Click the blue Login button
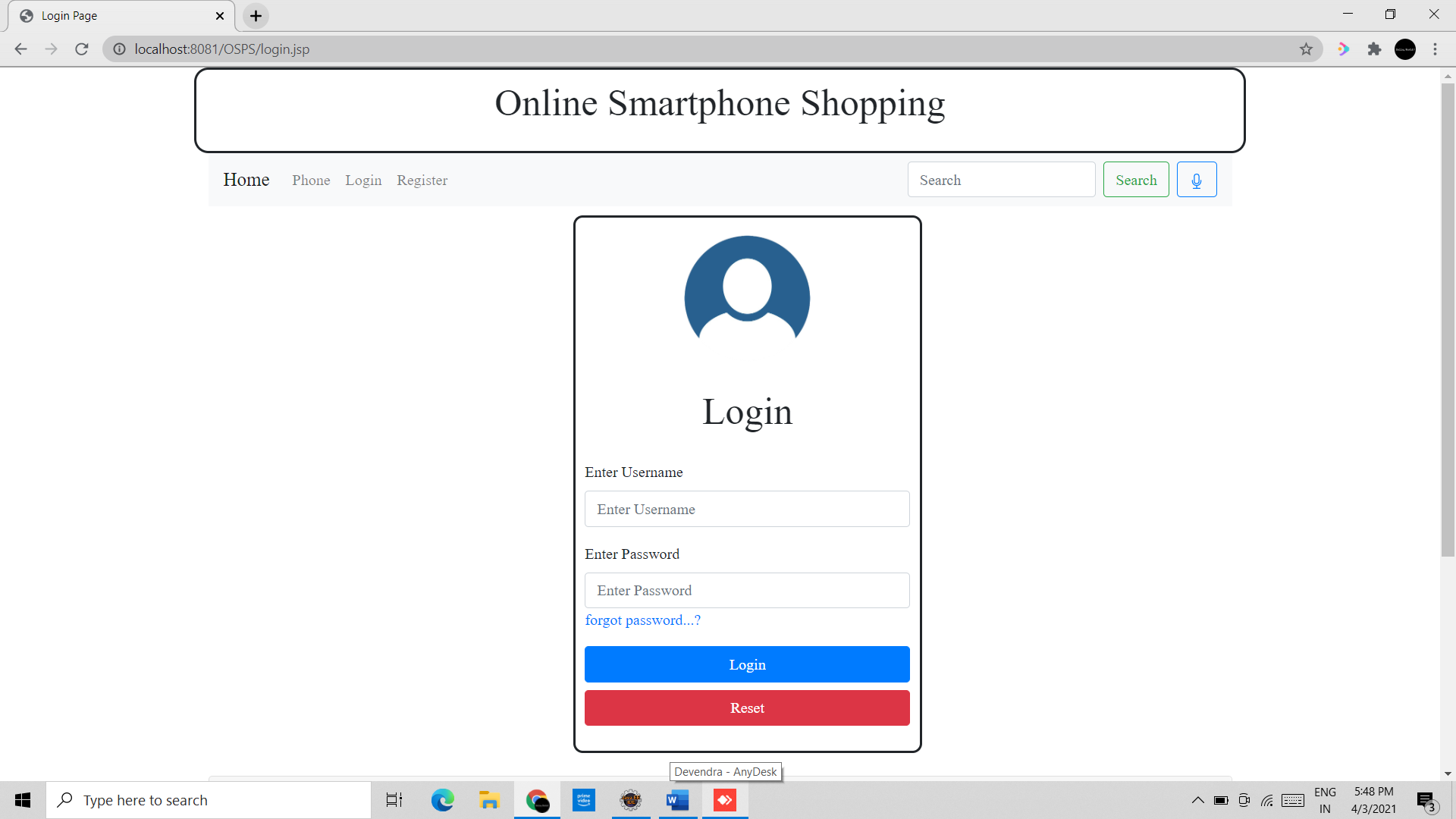1456x819 pixels. [747, 664]
